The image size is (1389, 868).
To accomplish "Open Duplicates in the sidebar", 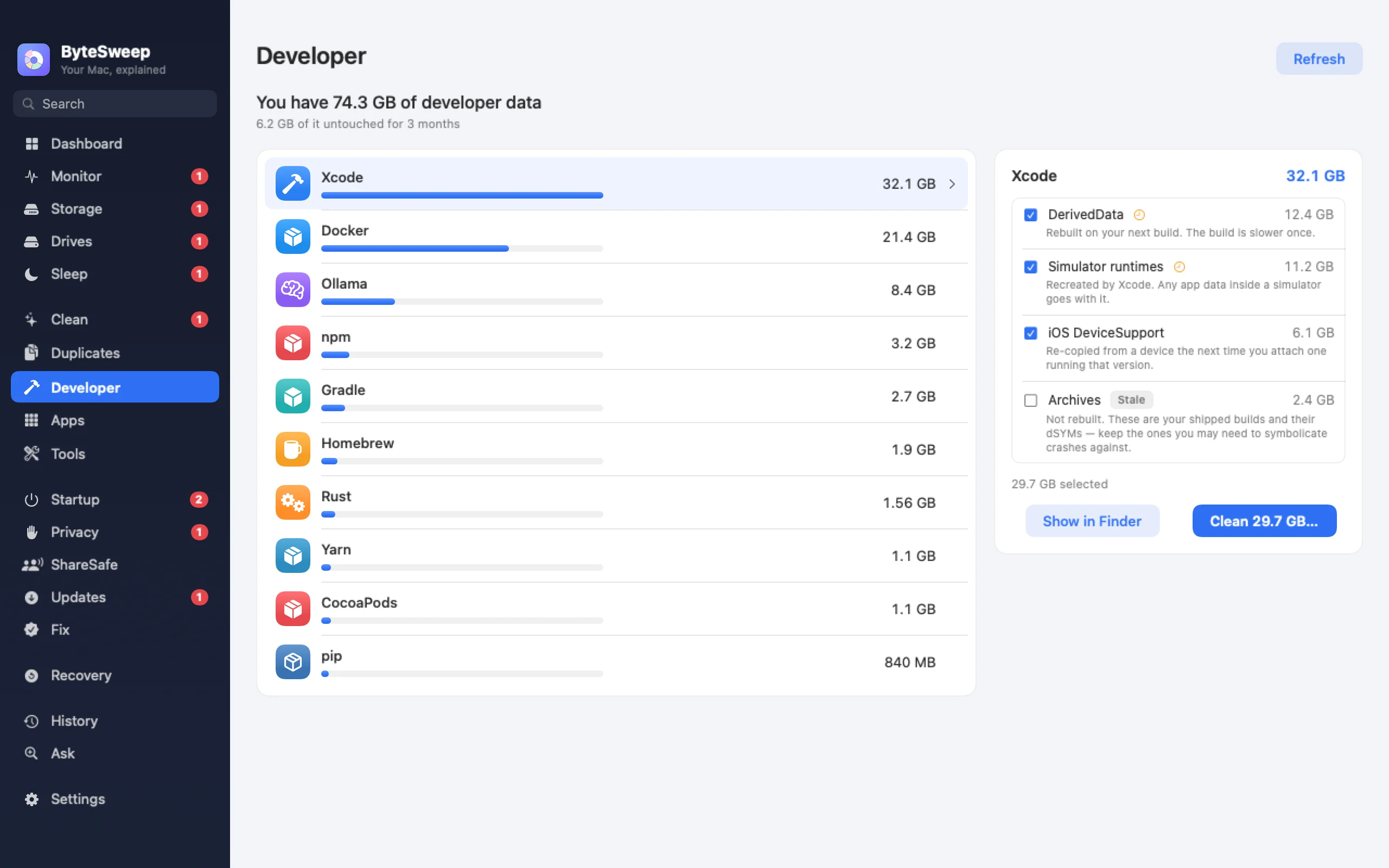I will click(115, 353).
